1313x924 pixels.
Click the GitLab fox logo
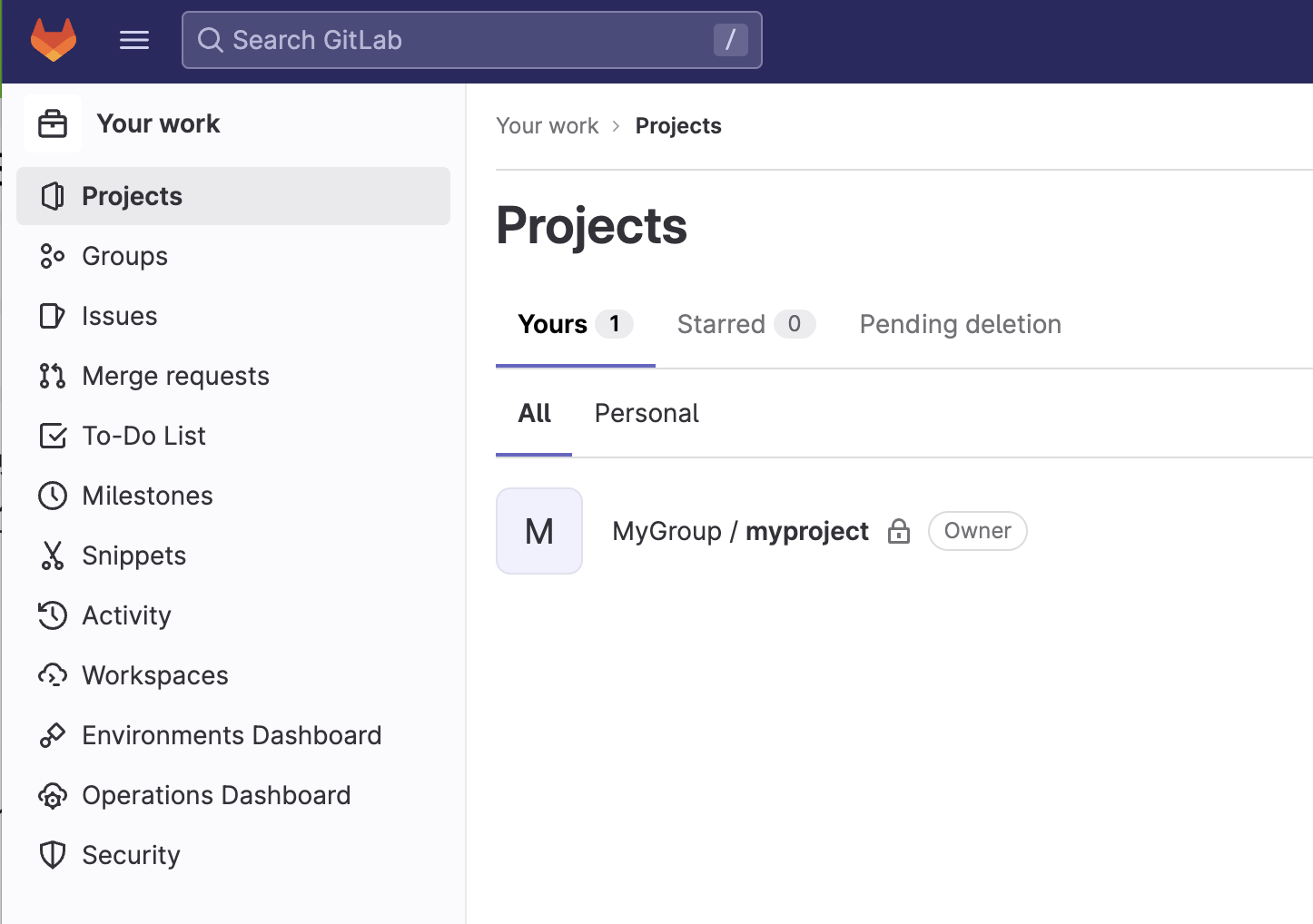[54, 39]
